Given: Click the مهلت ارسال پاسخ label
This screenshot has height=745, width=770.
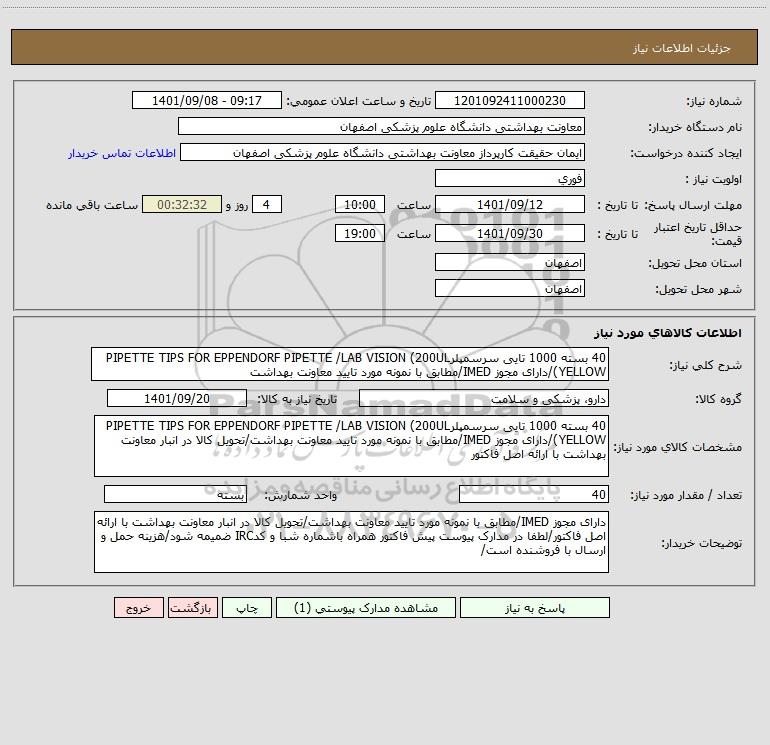Looking at the screenshot, I should pyautogui.click(x=693, y=205).
